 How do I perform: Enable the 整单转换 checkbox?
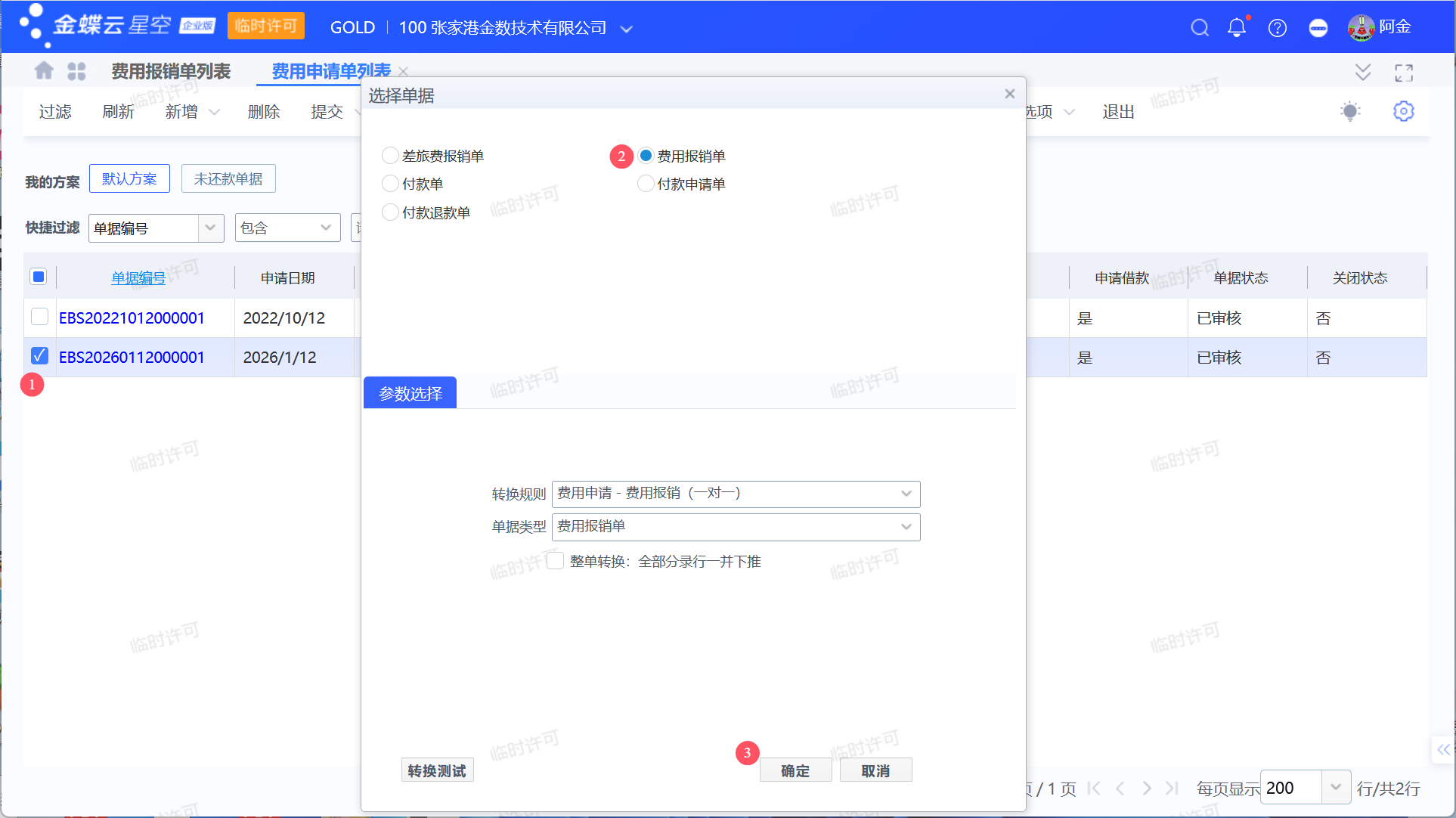pos(556,561)
